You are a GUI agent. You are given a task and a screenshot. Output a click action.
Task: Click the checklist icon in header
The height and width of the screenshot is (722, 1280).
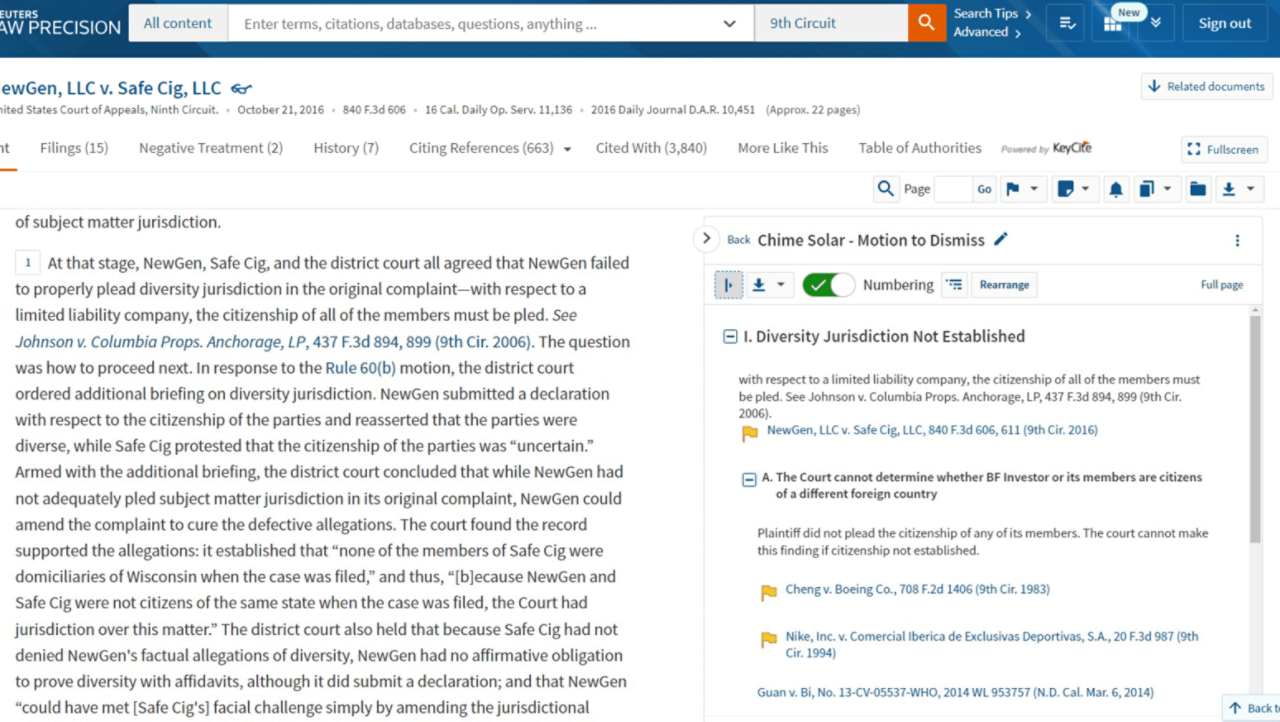1066,24
